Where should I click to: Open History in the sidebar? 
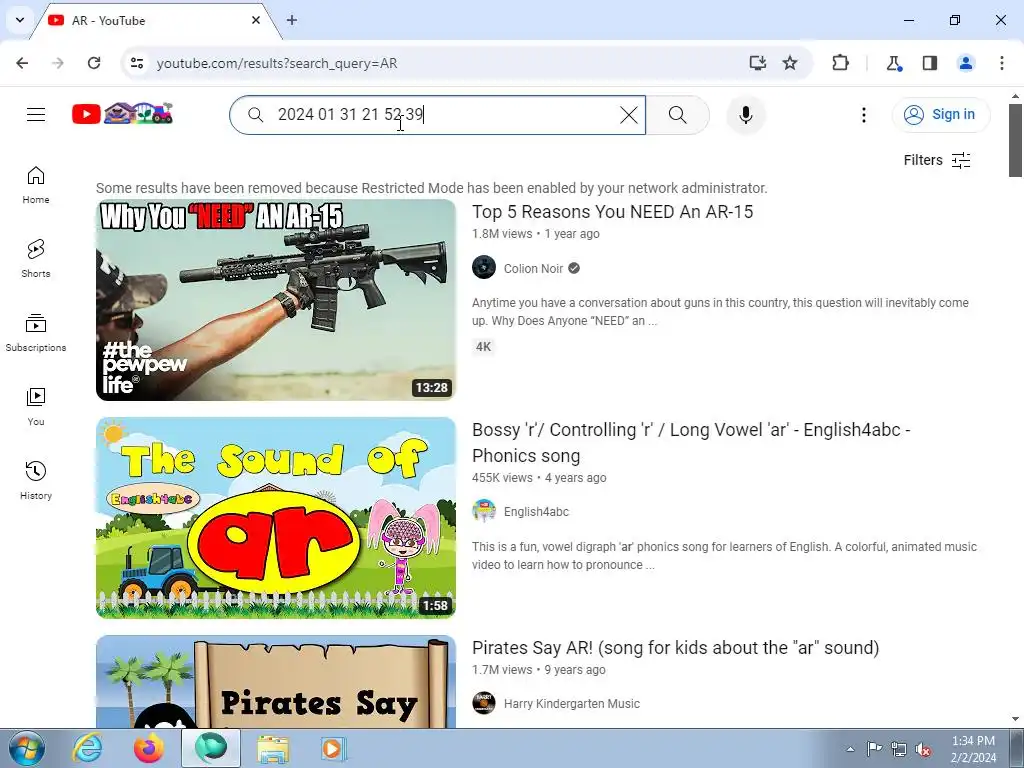click(36, 480)
